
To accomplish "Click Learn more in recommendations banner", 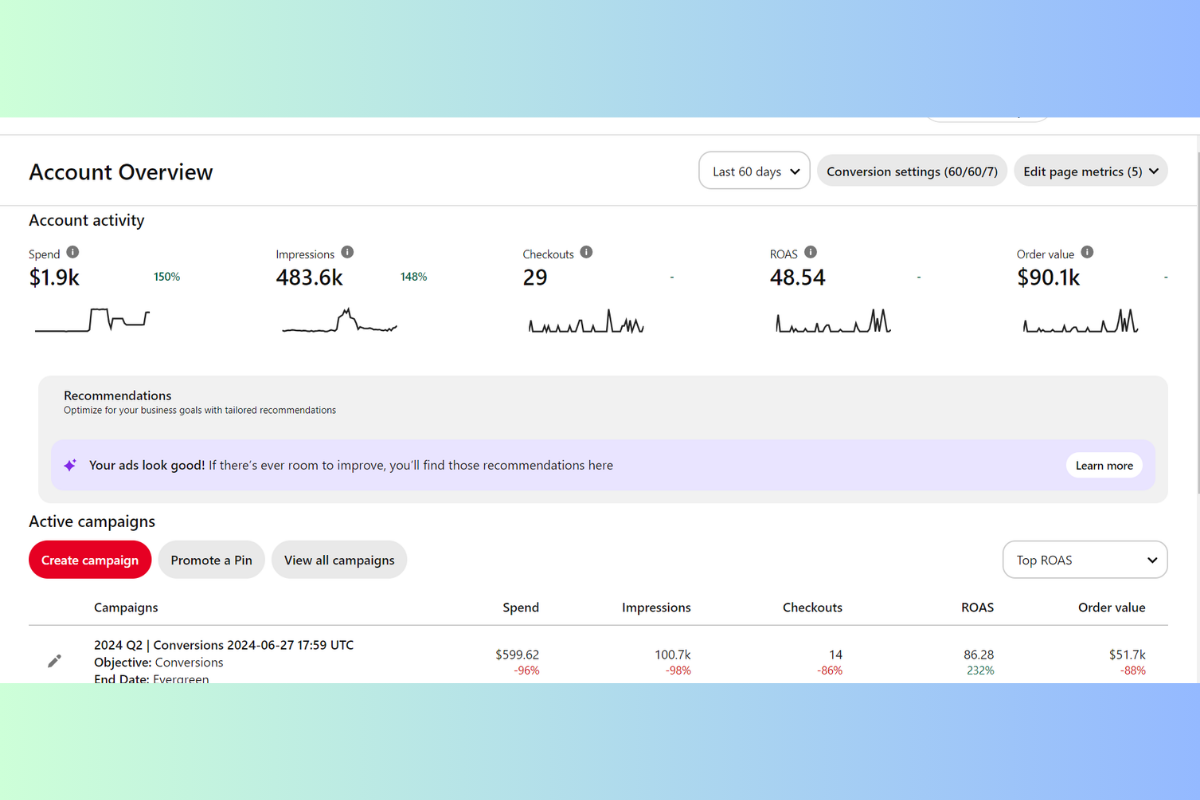I will pyautogui.click(x=1104, y=465).
